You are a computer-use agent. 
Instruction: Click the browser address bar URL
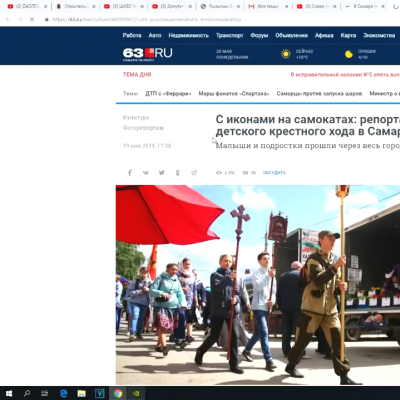click(147, 20)
